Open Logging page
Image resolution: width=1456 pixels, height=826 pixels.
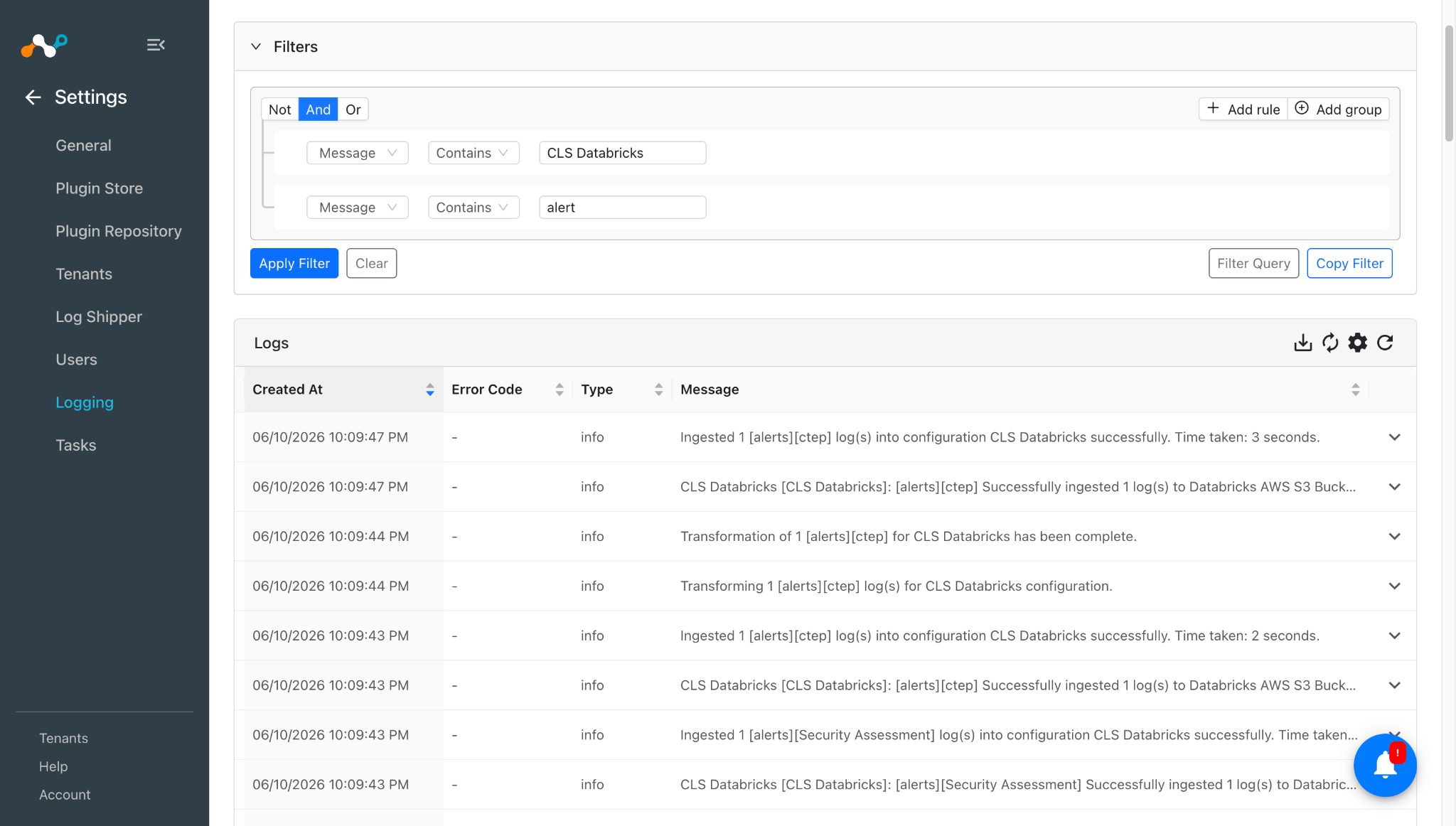click(85, 402)
